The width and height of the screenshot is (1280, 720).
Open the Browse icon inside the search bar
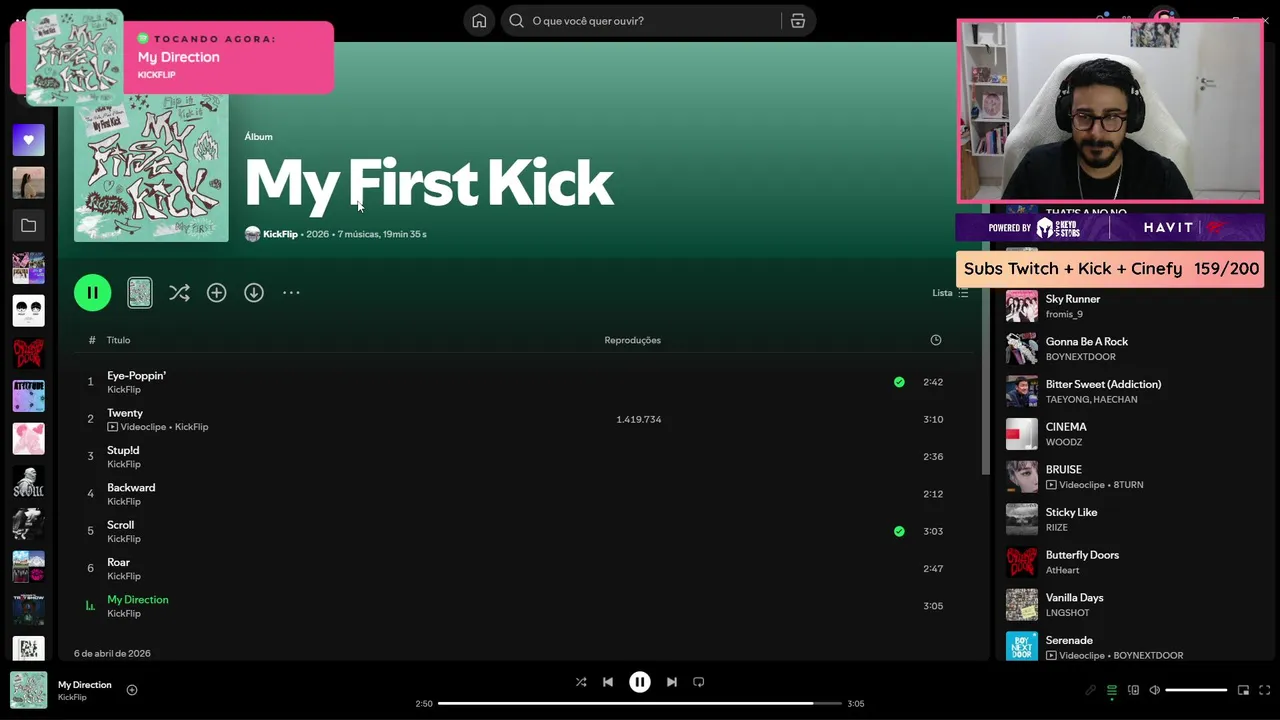pos(798,21)
